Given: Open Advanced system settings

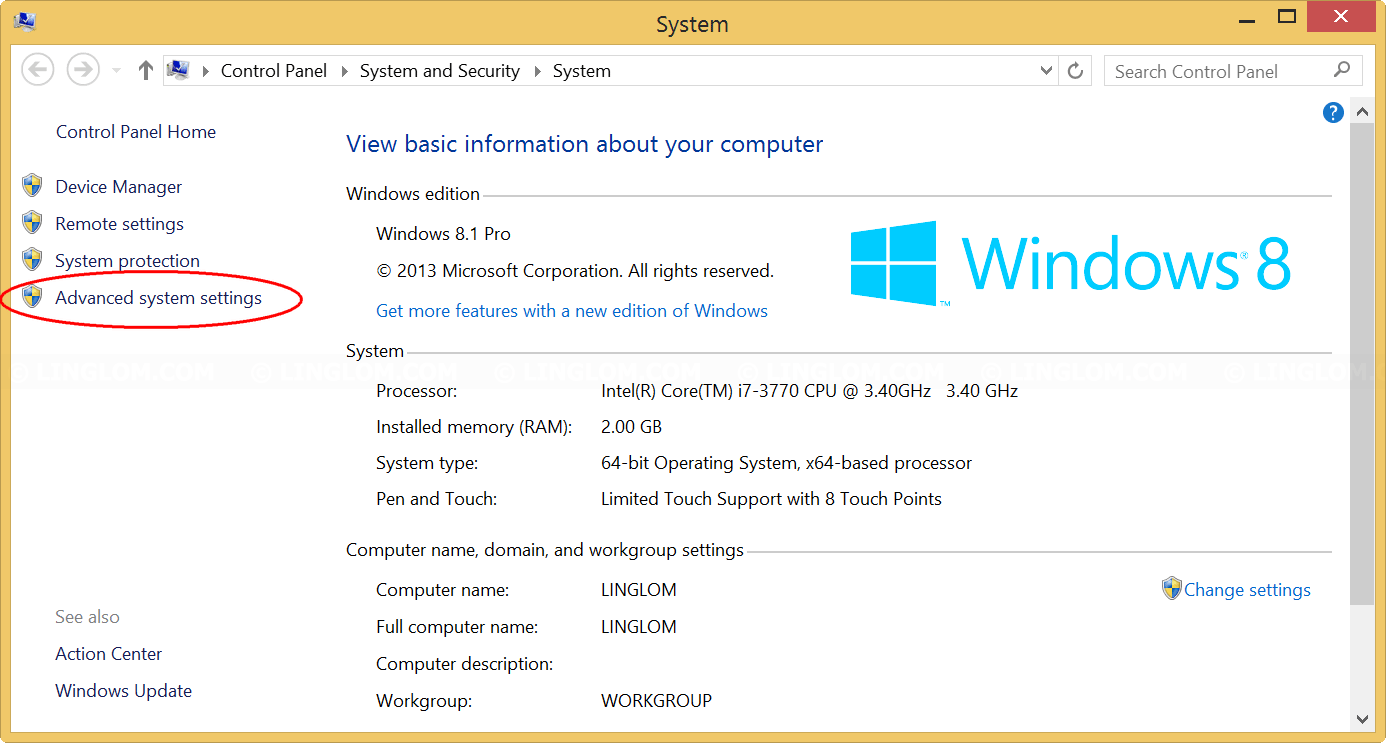Looking at the screenshot, I should (159, 298).
